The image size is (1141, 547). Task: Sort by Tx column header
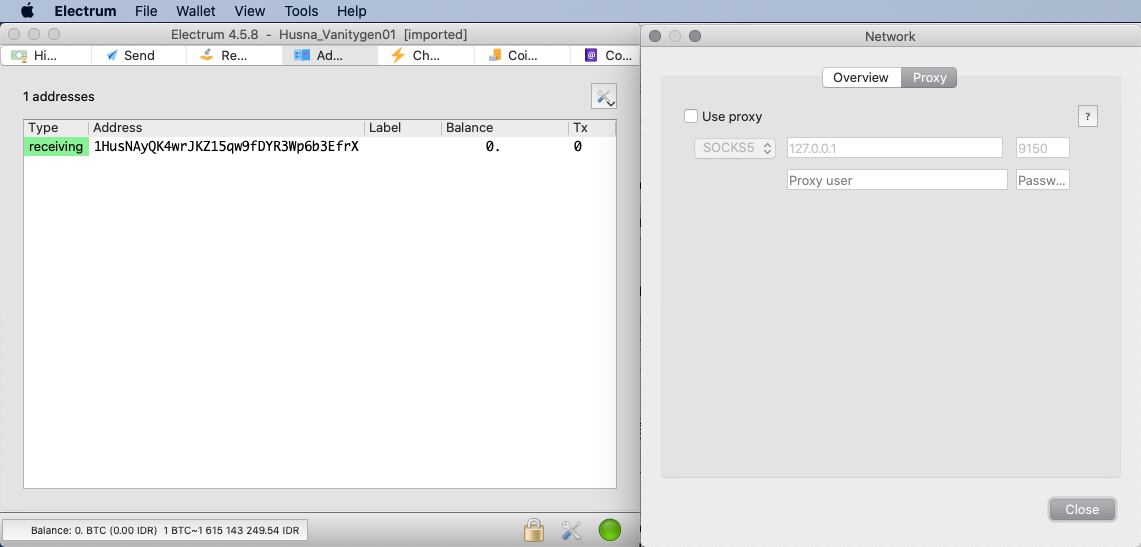tap(592, 128)
